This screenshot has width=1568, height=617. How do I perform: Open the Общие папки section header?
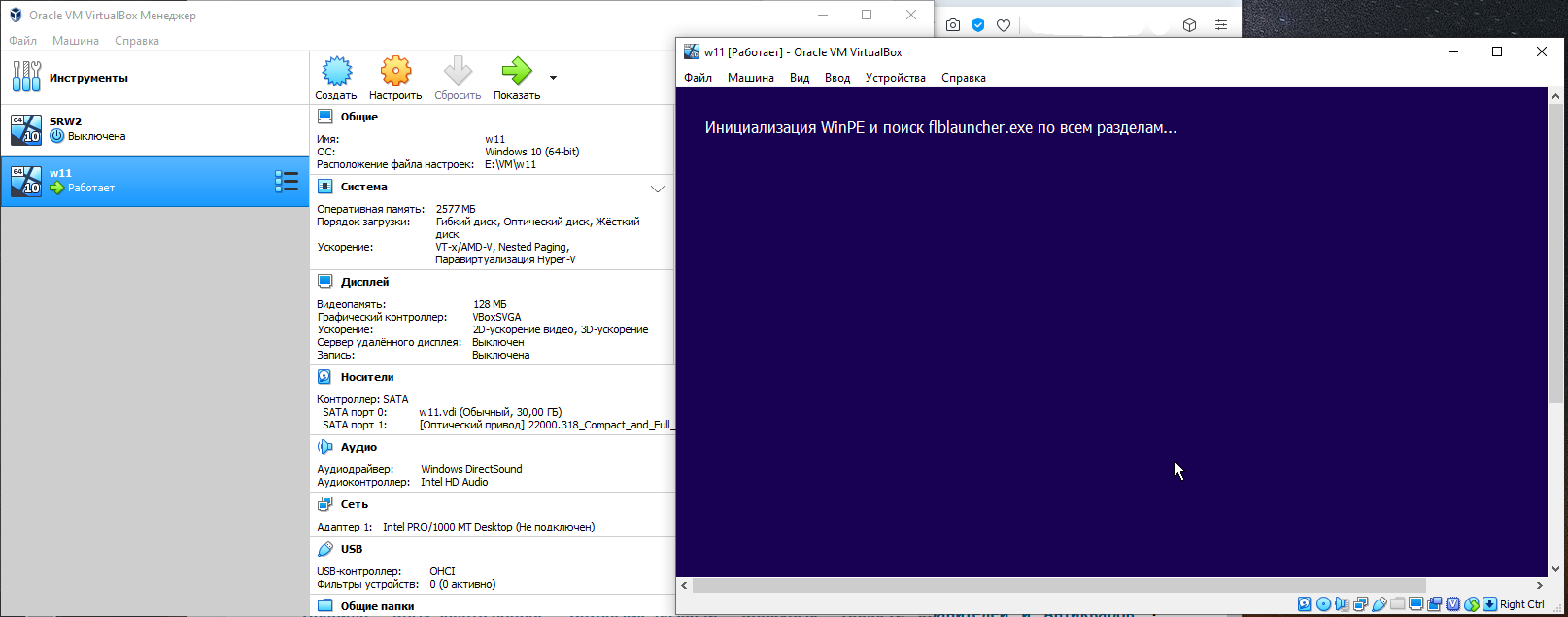tap(378, 606)
